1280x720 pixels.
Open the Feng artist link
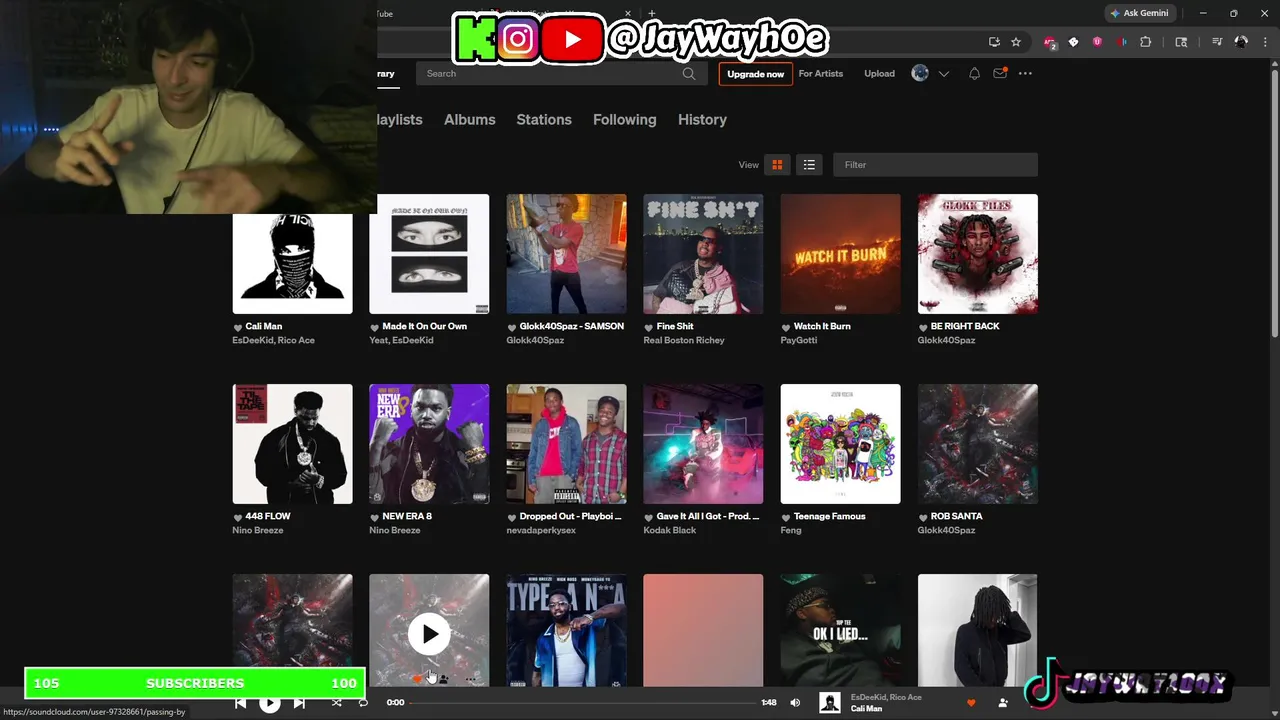791,530
